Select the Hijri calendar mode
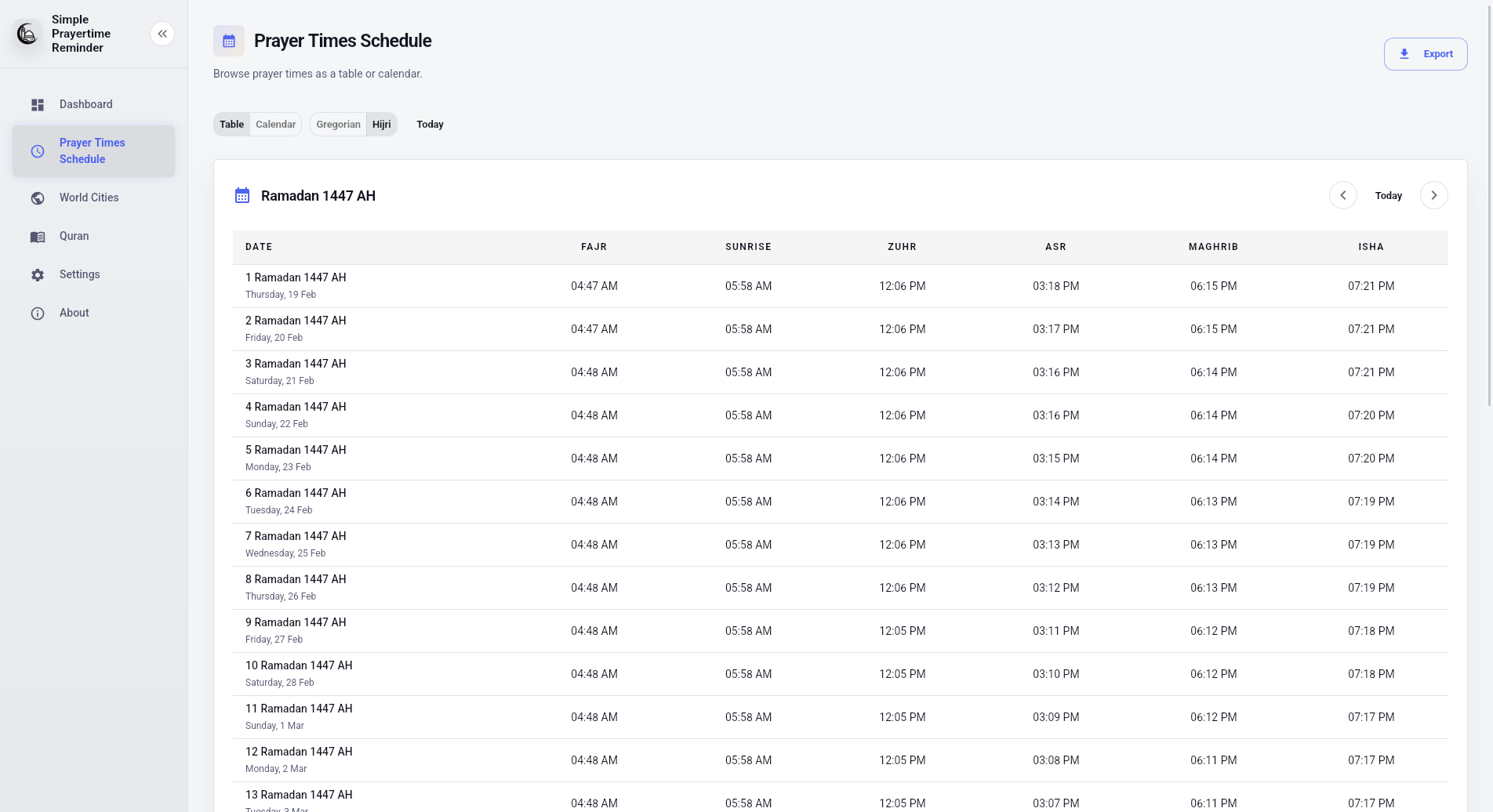 [382, 125]
